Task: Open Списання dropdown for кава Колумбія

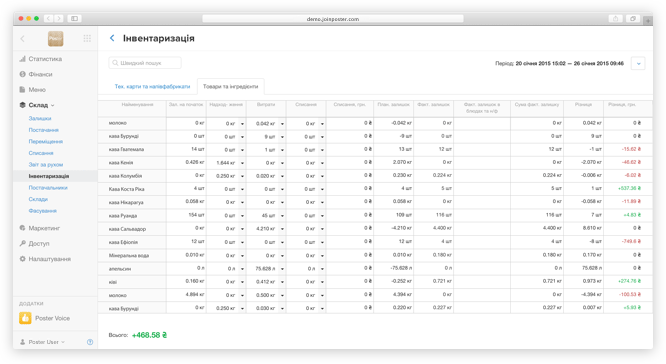Action: click(x=322, y=176)
